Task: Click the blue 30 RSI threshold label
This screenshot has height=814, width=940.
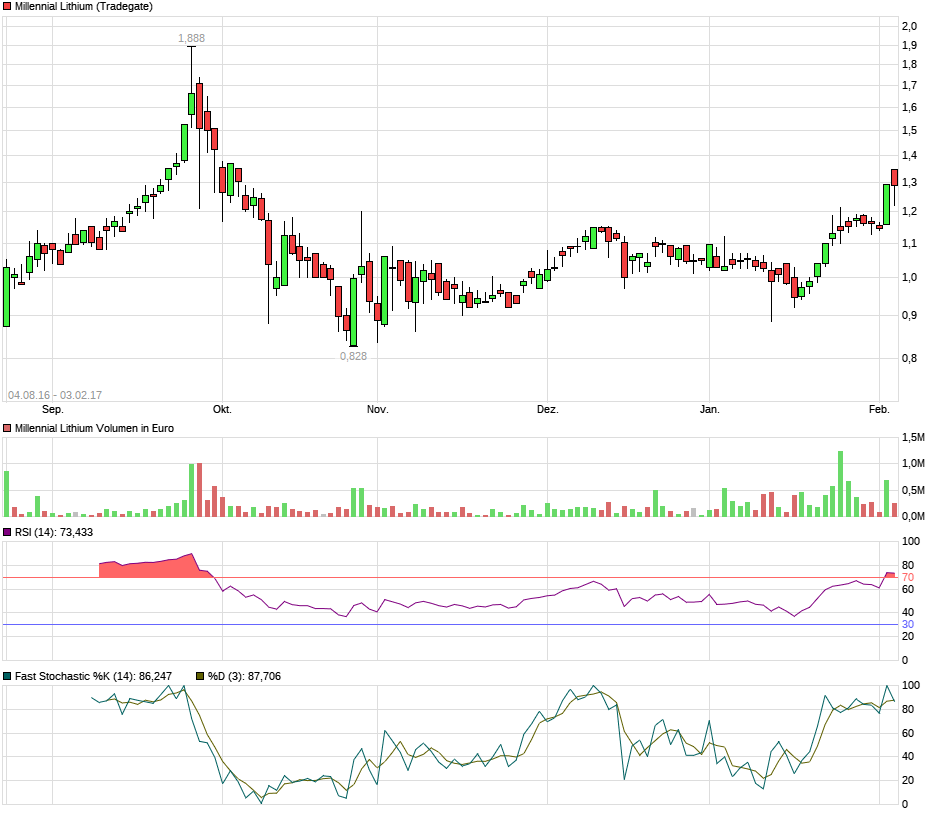Action: [907, 625]
